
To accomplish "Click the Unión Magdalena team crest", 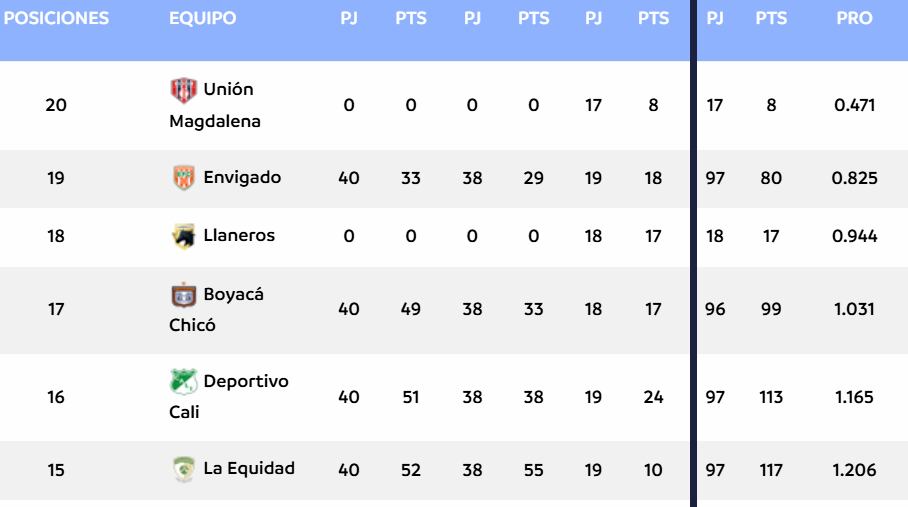I will [184, 89].
